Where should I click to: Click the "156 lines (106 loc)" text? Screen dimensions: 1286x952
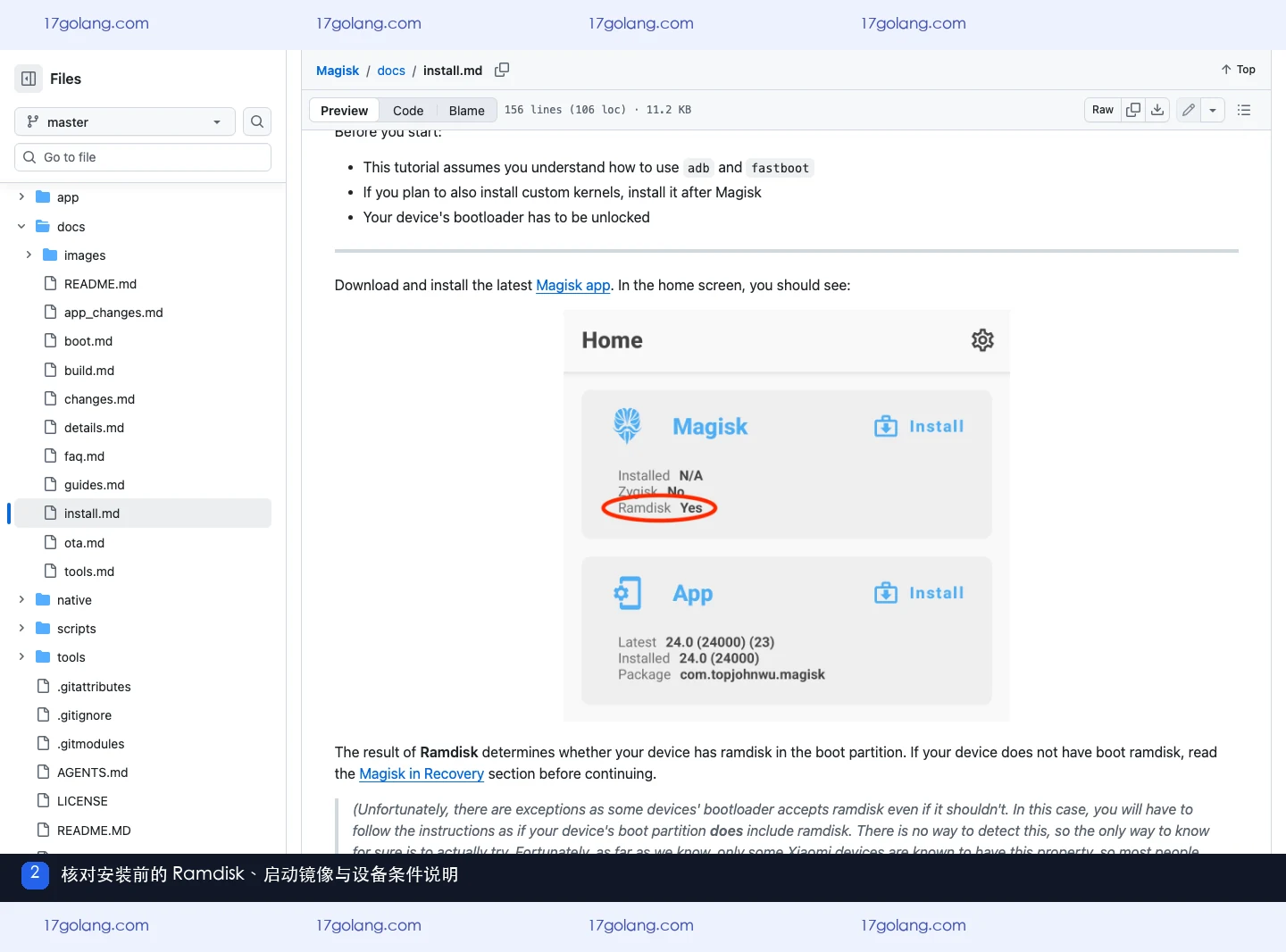[x=565, y=110]
